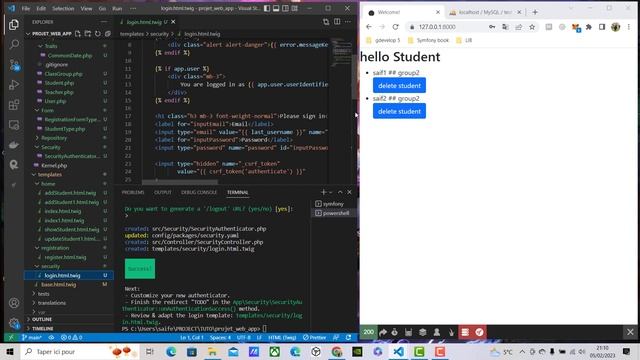Open a new Chrome tab
The height and width of the screenshot is (360, 640).
point(535,12)
